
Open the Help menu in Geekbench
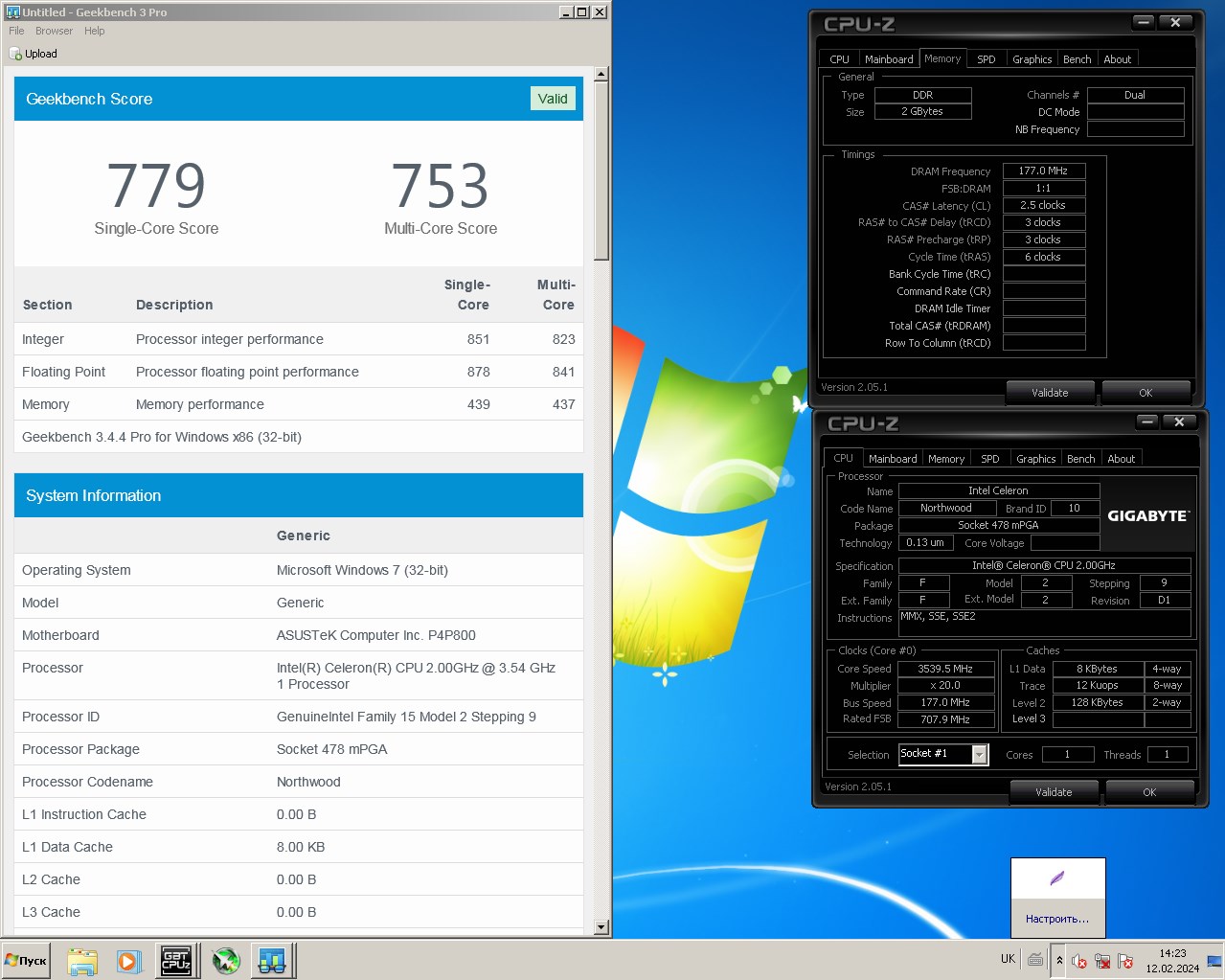pyautogui.click(x=94, y=31)
